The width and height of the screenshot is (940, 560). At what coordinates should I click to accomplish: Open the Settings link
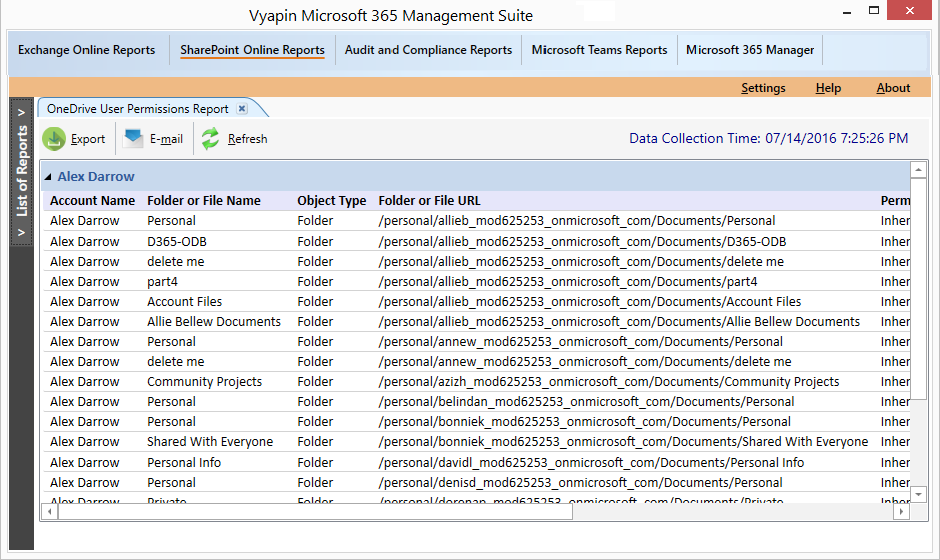pos(763,88)
